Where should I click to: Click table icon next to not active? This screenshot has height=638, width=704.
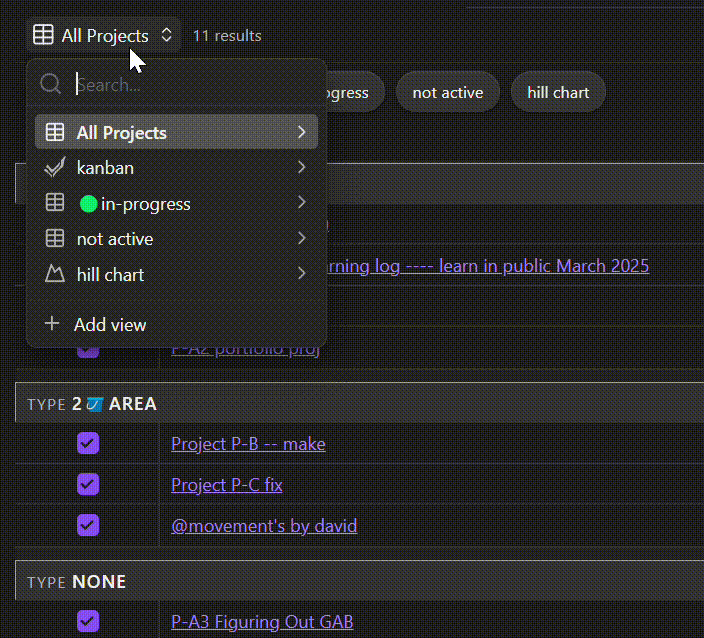point(55,238)
